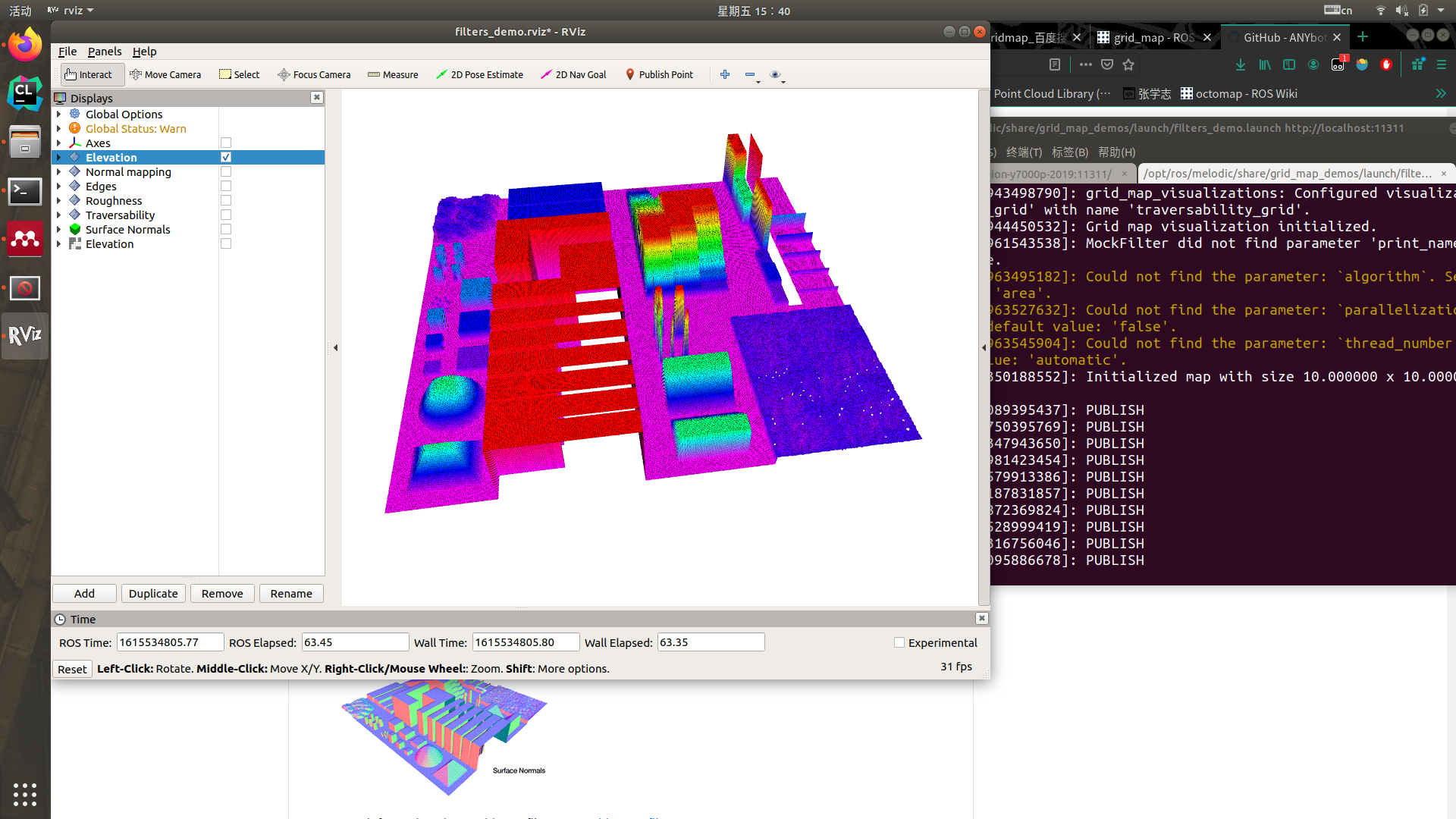The height and width of the screenshot is (819, 1456).
Task: Expand the Global Options tree item
Action: click(58, 114)
